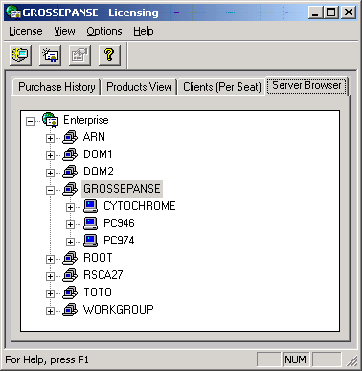
Task: Select the DOM2 tree label
Action: [98, 172]
